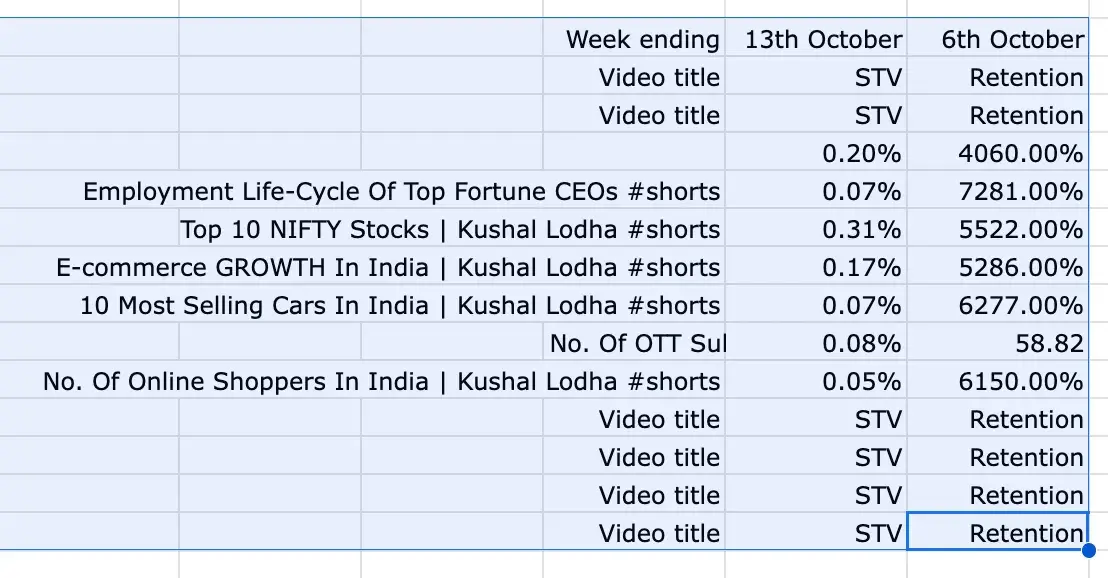1108x578 pixels.
Task: Select the No. Of Online Shoppers cell
Action: [x=381, y=382]
